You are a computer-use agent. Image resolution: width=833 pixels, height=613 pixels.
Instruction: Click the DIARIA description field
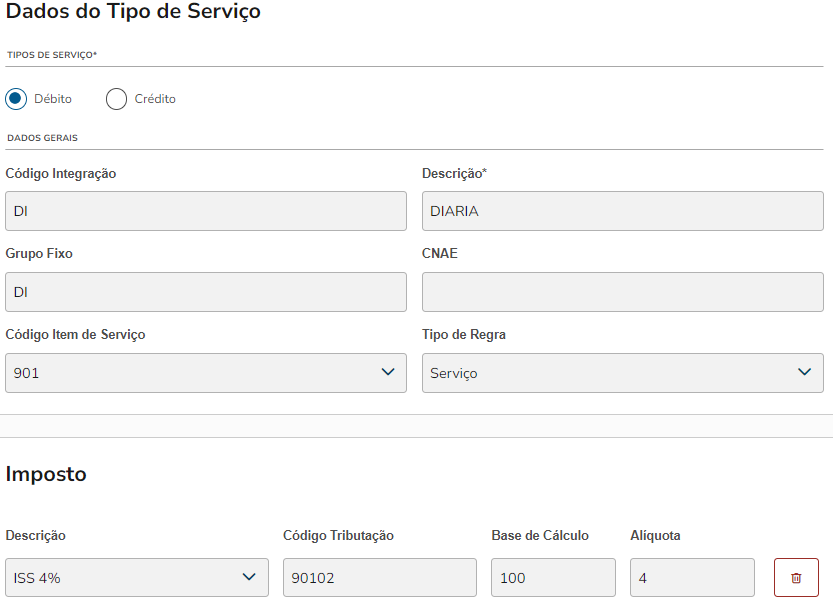[622, 211]
